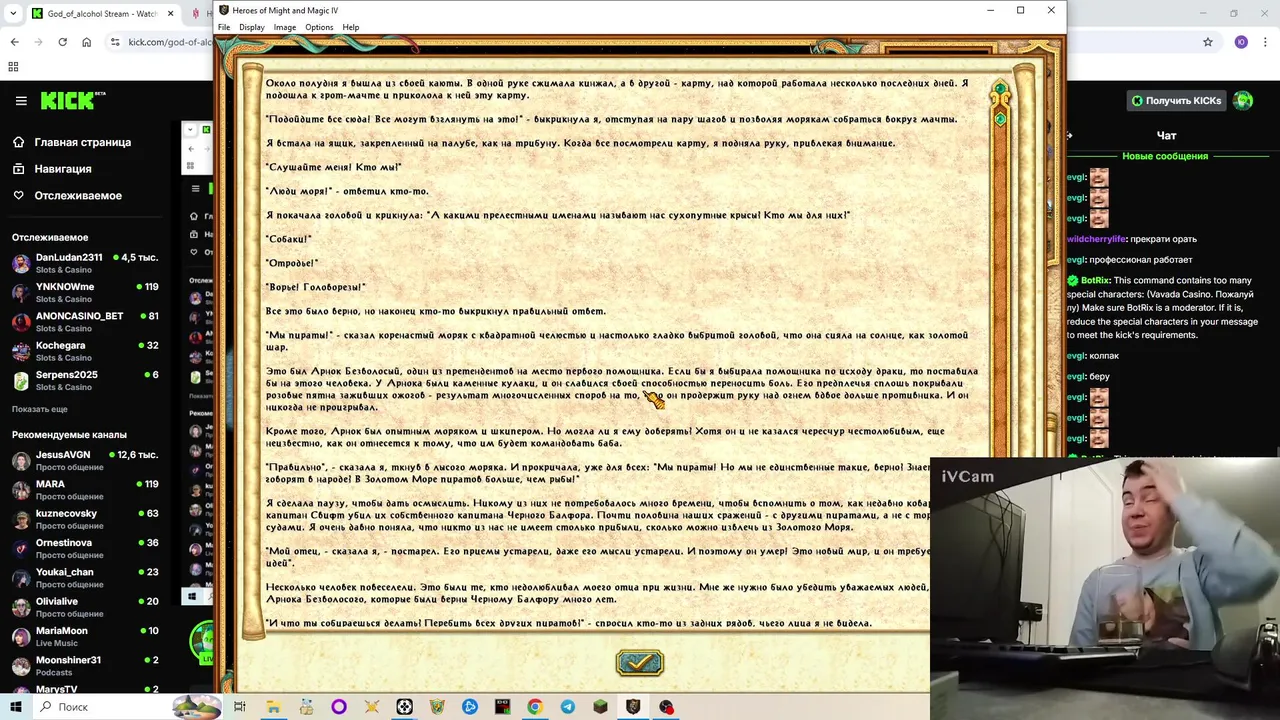Go back in Chrome browser
This screenshot has height=720, width=1280.
click(x=14, y=42)
